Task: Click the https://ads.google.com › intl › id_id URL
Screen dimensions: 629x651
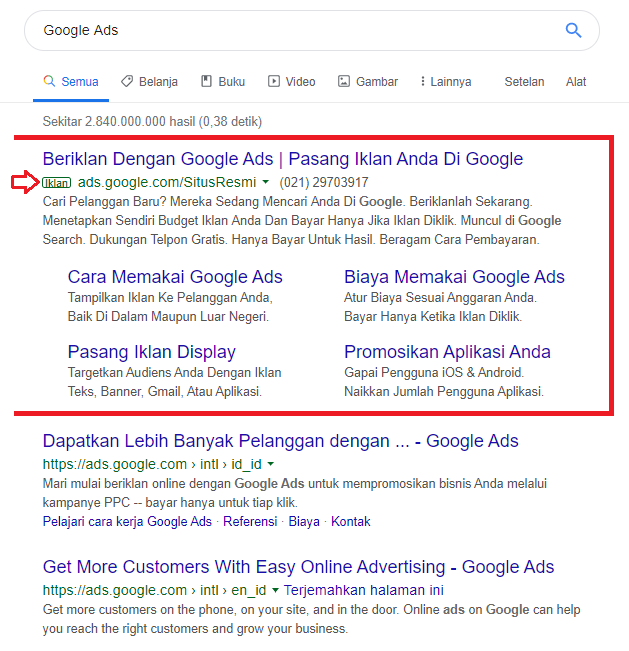Action: point(152,464)
